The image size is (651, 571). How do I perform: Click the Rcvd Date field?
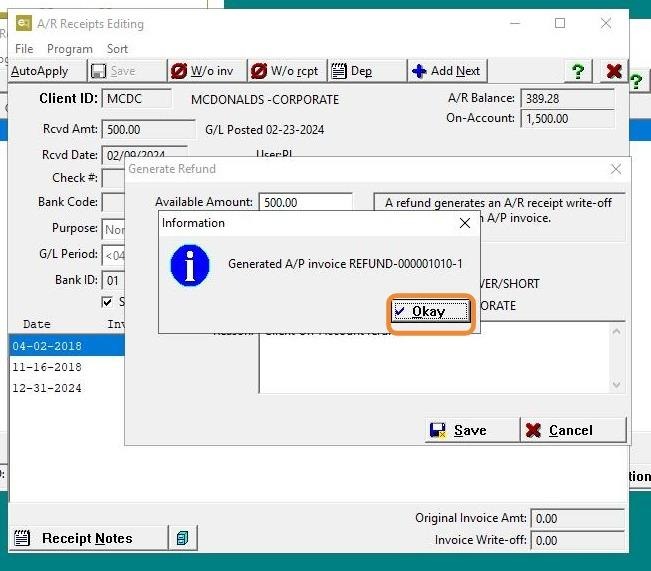[144, 153]
